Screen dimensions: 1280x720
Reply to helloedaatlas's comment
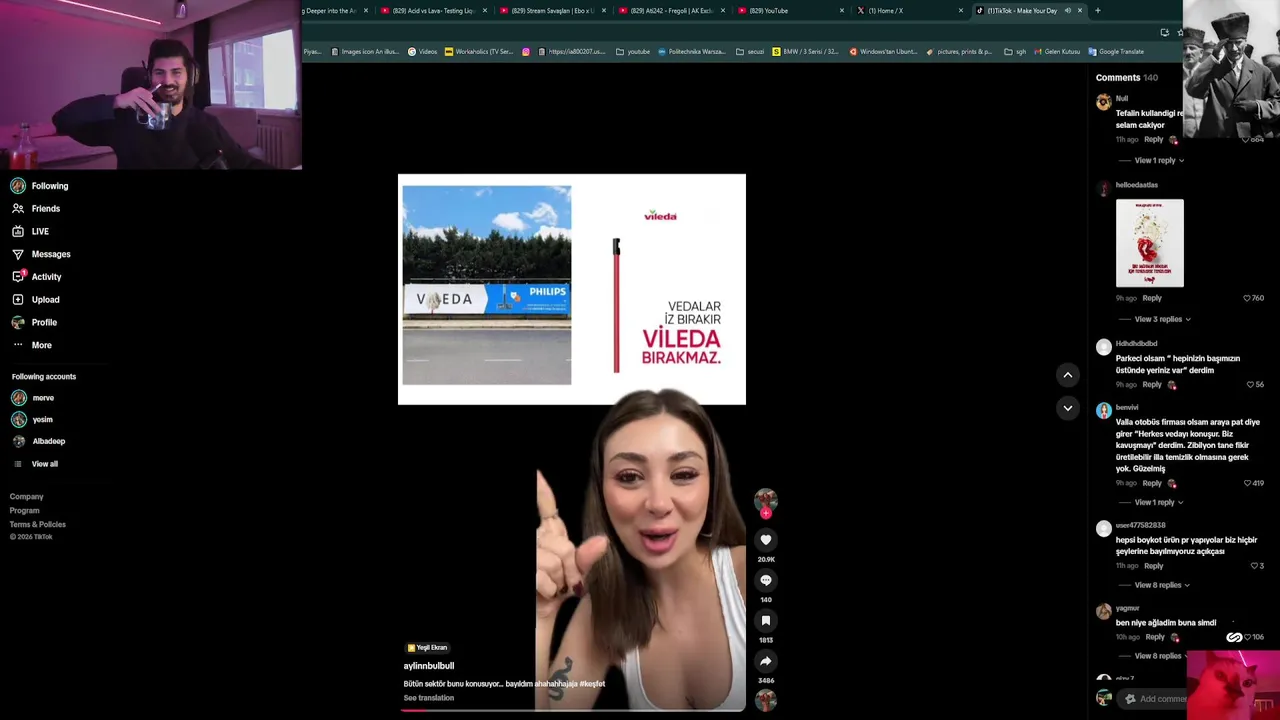click(1152, 298)
